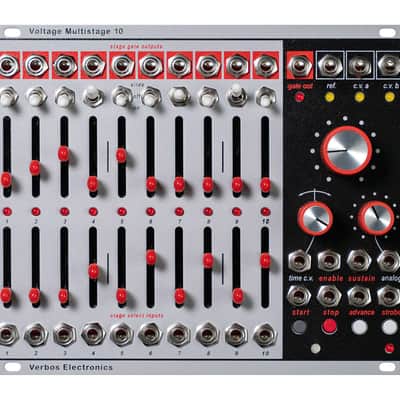Screen dimensions: 400x400
Task: Grab the stage 10 upper slider cap
Action: tap(266, 185)
